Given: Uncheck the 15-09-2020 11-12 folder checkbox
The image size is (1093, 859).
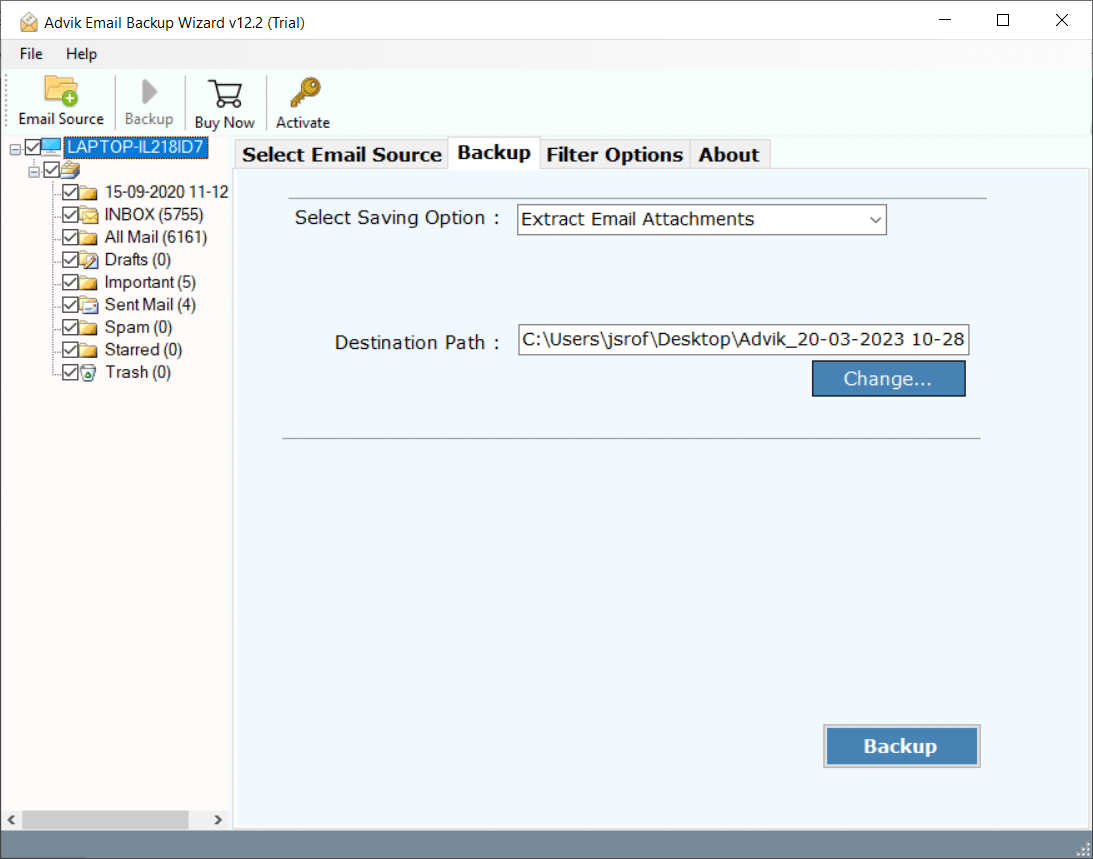Looking at the screenshot, I should click(70, 192).
